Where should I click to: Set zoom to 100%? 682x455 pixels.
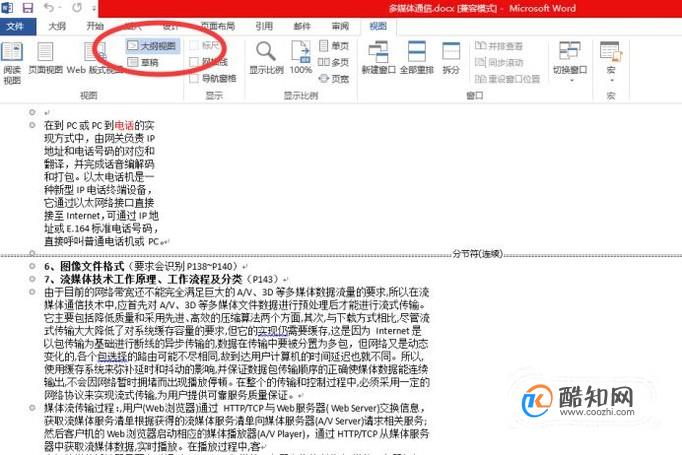point(301,58)
